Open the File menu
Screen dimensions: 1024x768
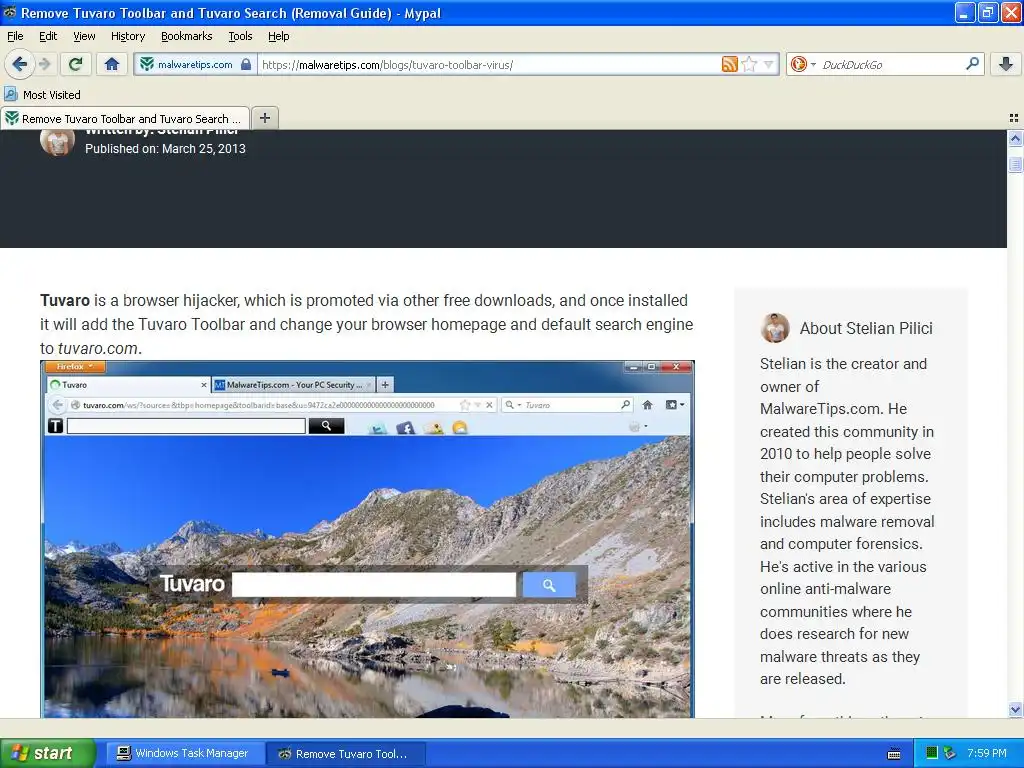pos(15,37)
